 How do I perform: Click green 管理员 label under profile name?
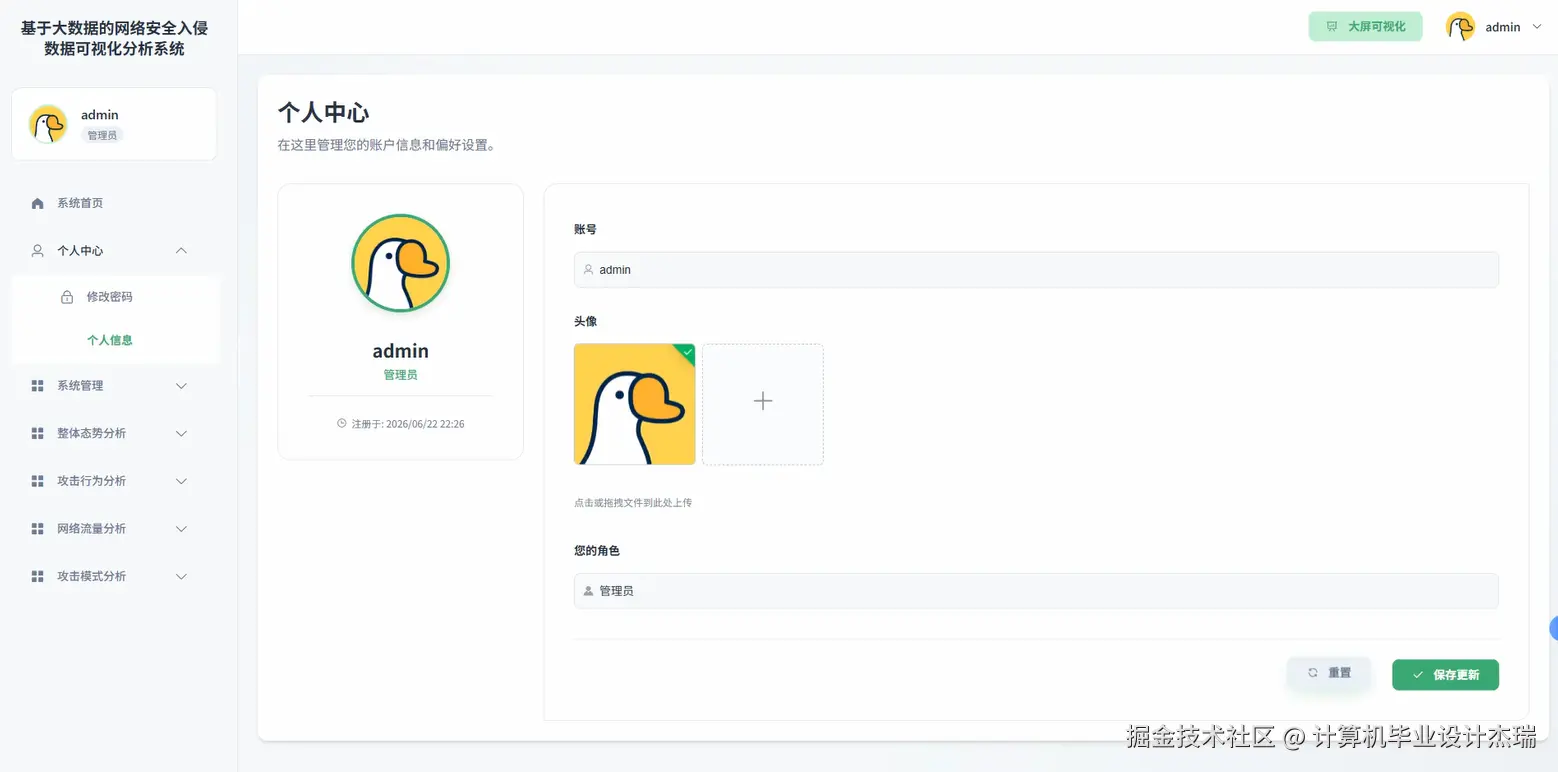click(400, 375)
